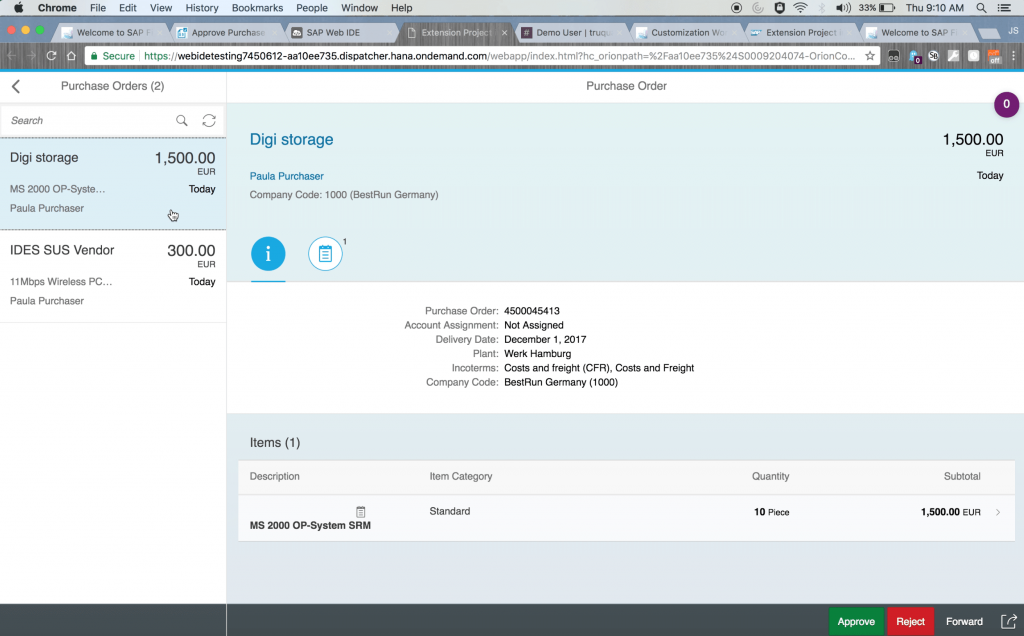Click the Subtotal column header
1024x636 pixels.
click(x=961, y=477)
